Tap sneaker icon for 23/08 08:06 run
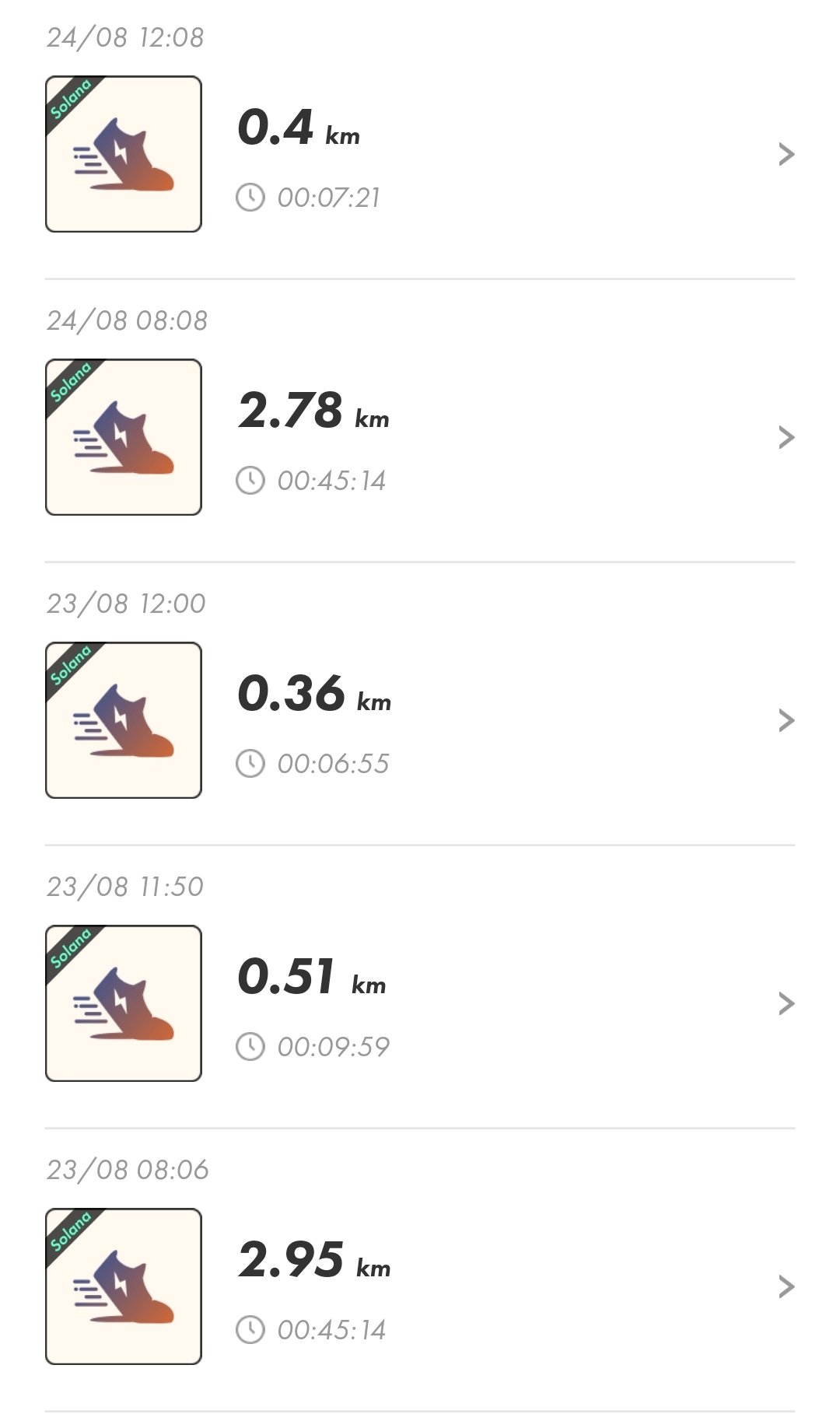 coord(124,1286)
